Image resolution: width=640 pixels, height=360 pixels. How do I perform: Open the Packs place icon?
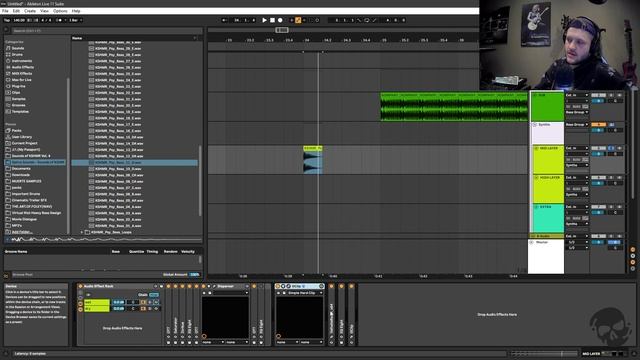8,131
